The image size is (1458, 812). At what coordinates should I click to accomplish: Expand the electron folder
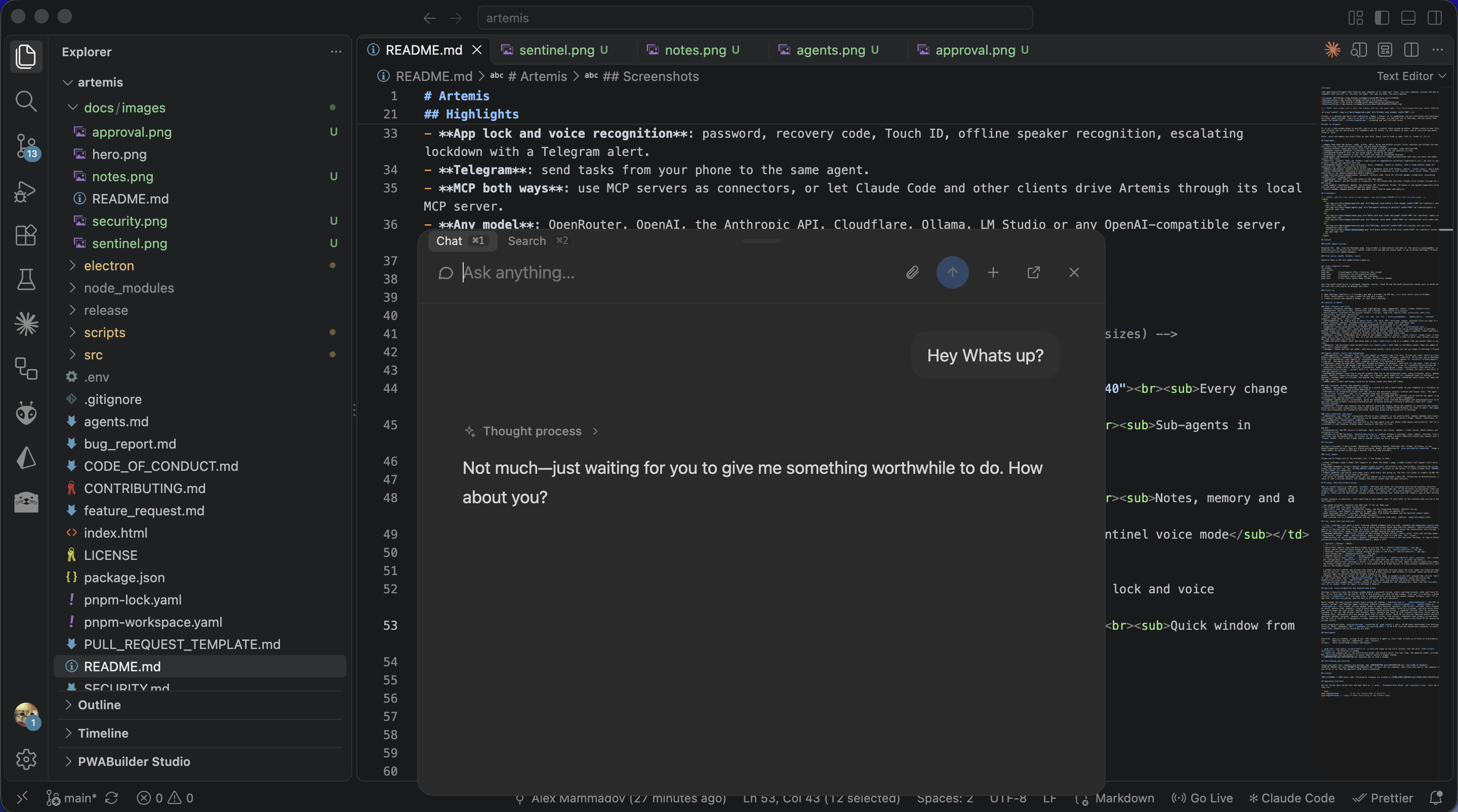(x=72, y=265)
